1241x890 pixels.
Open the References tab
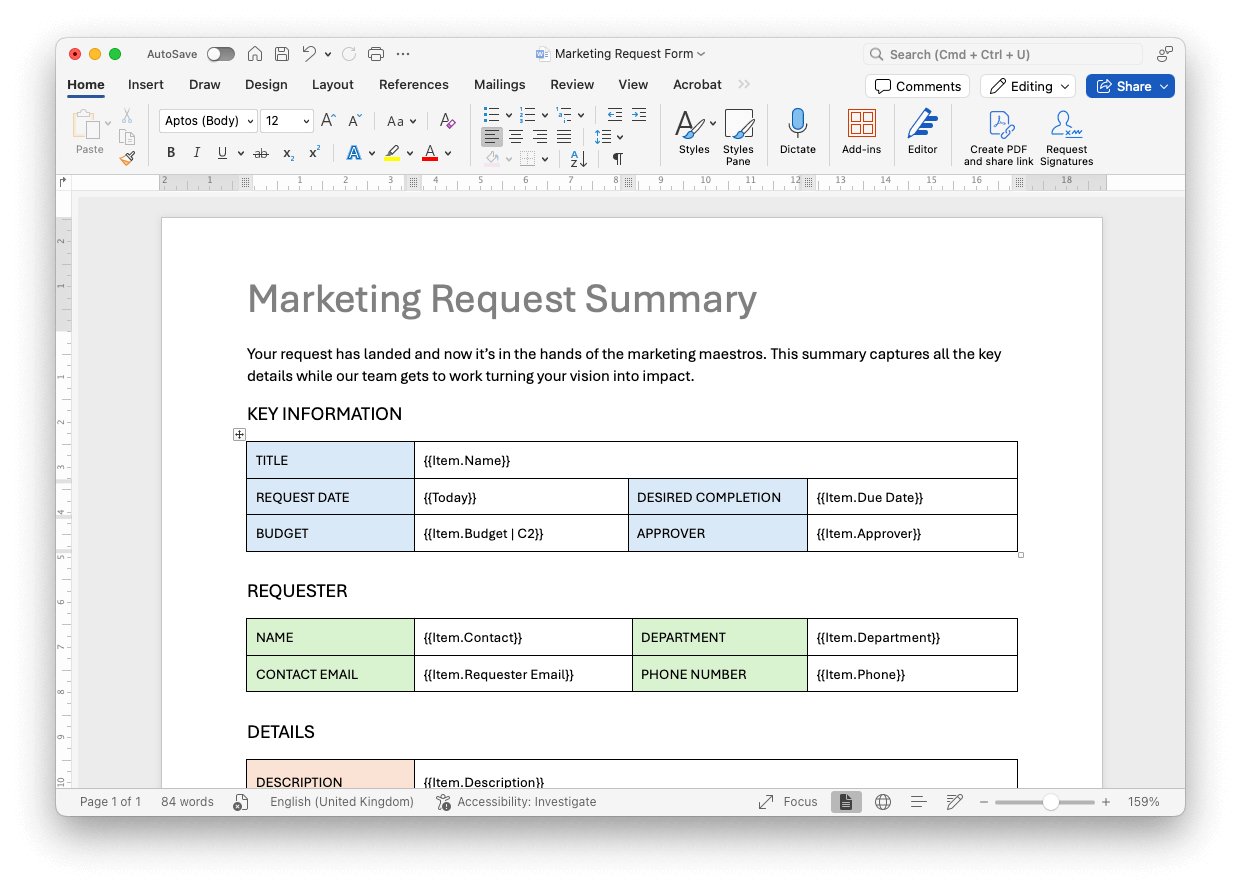pyautogui.click(x=414, y=85)
